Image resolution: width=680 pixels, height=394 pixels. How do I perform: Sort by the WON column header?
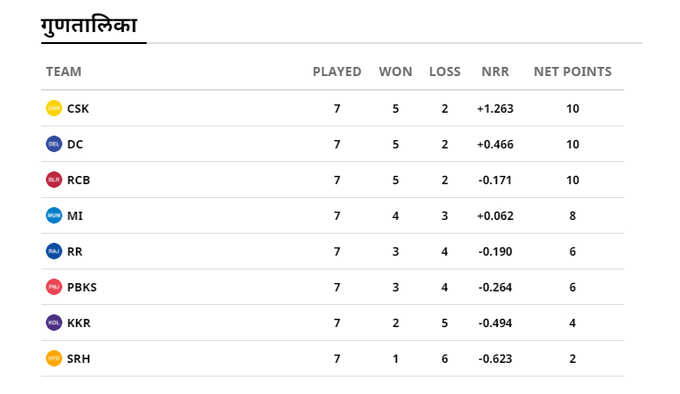pos(396,72)
